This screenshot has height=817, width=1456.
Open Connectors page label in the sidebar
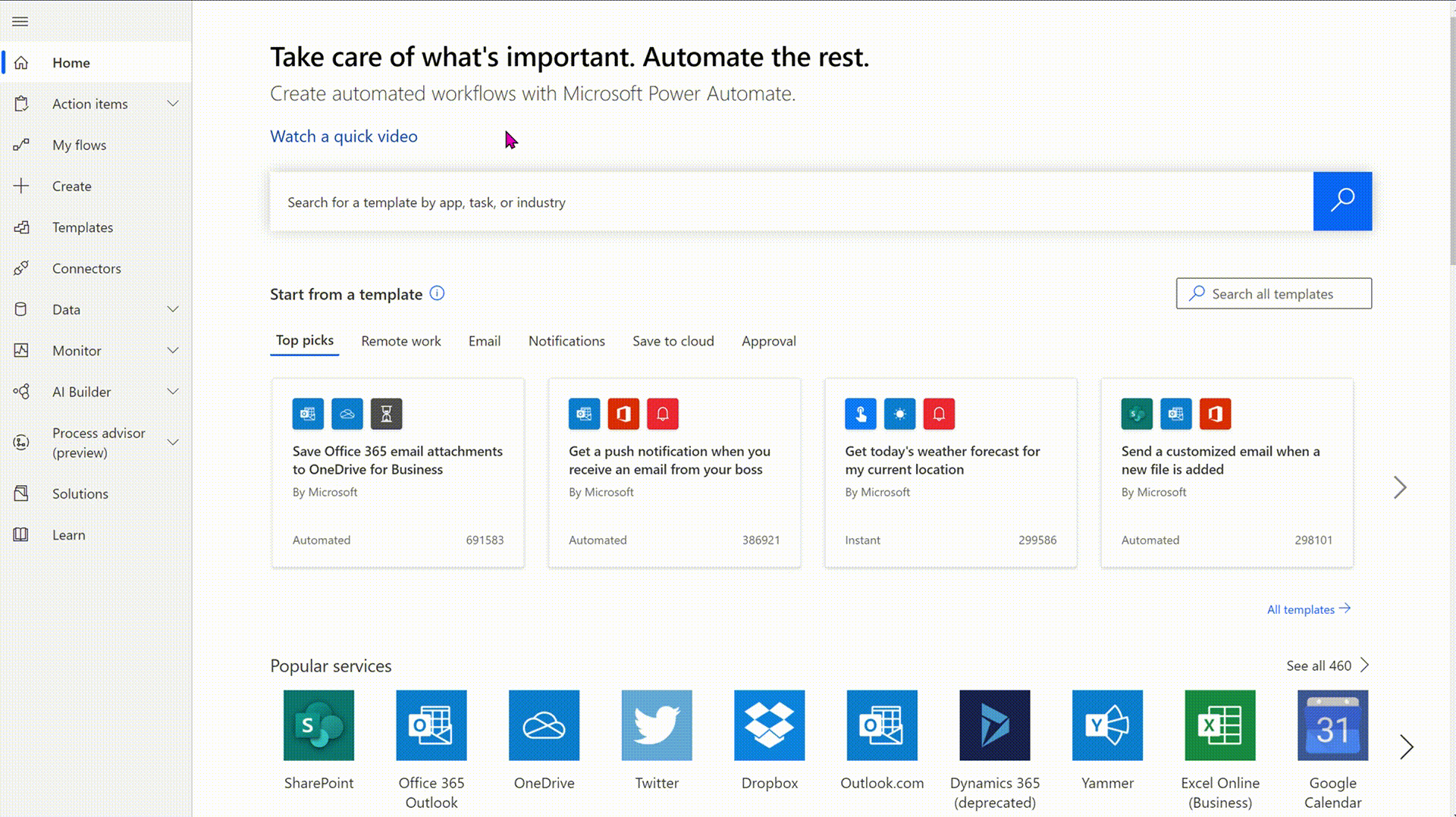pos(86,268)
